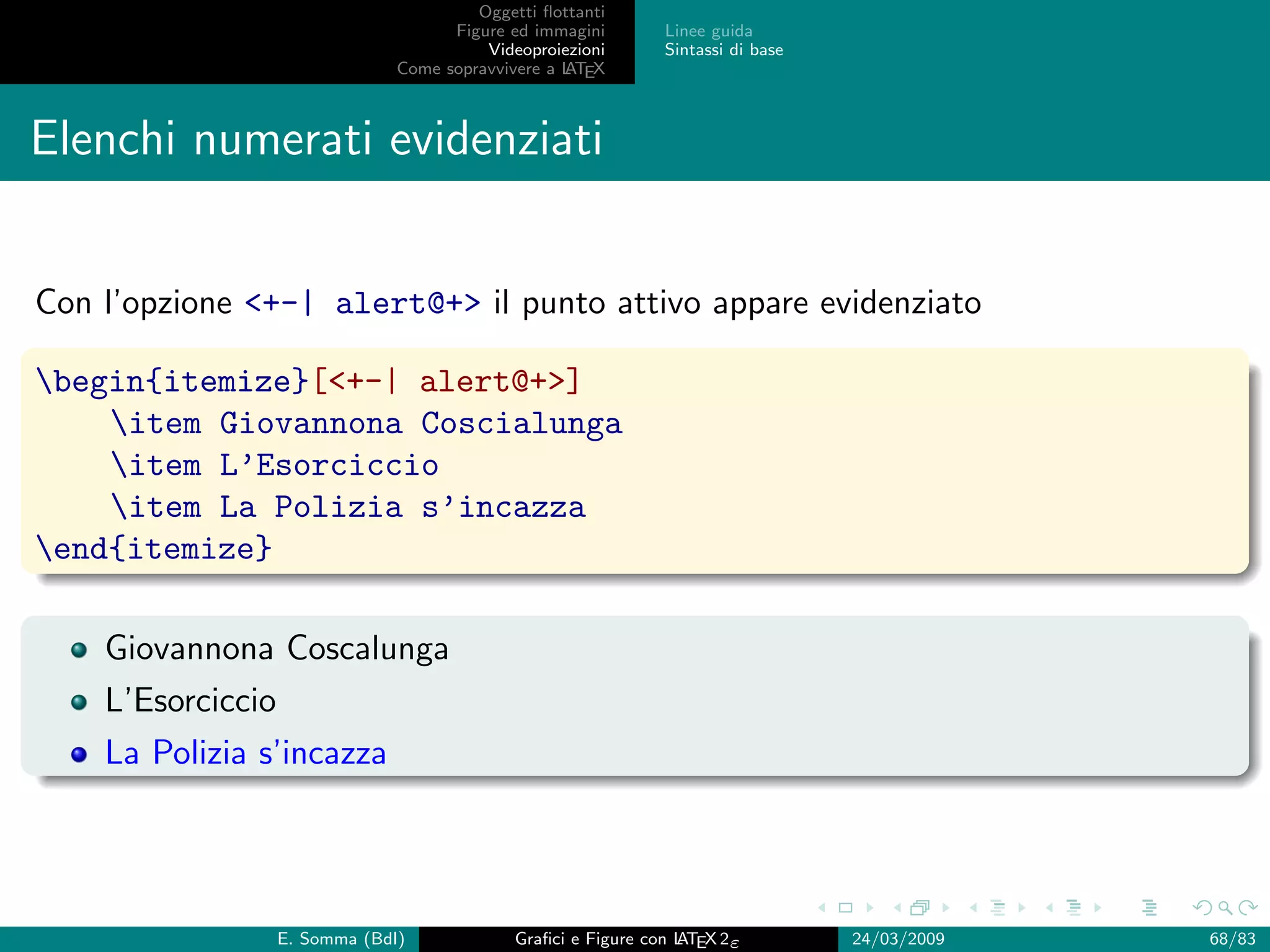Click Grafici e Figure con LaTeX title
Image resolution: width=1270 pixels, height=952 pixels.
tap(627, 940)
